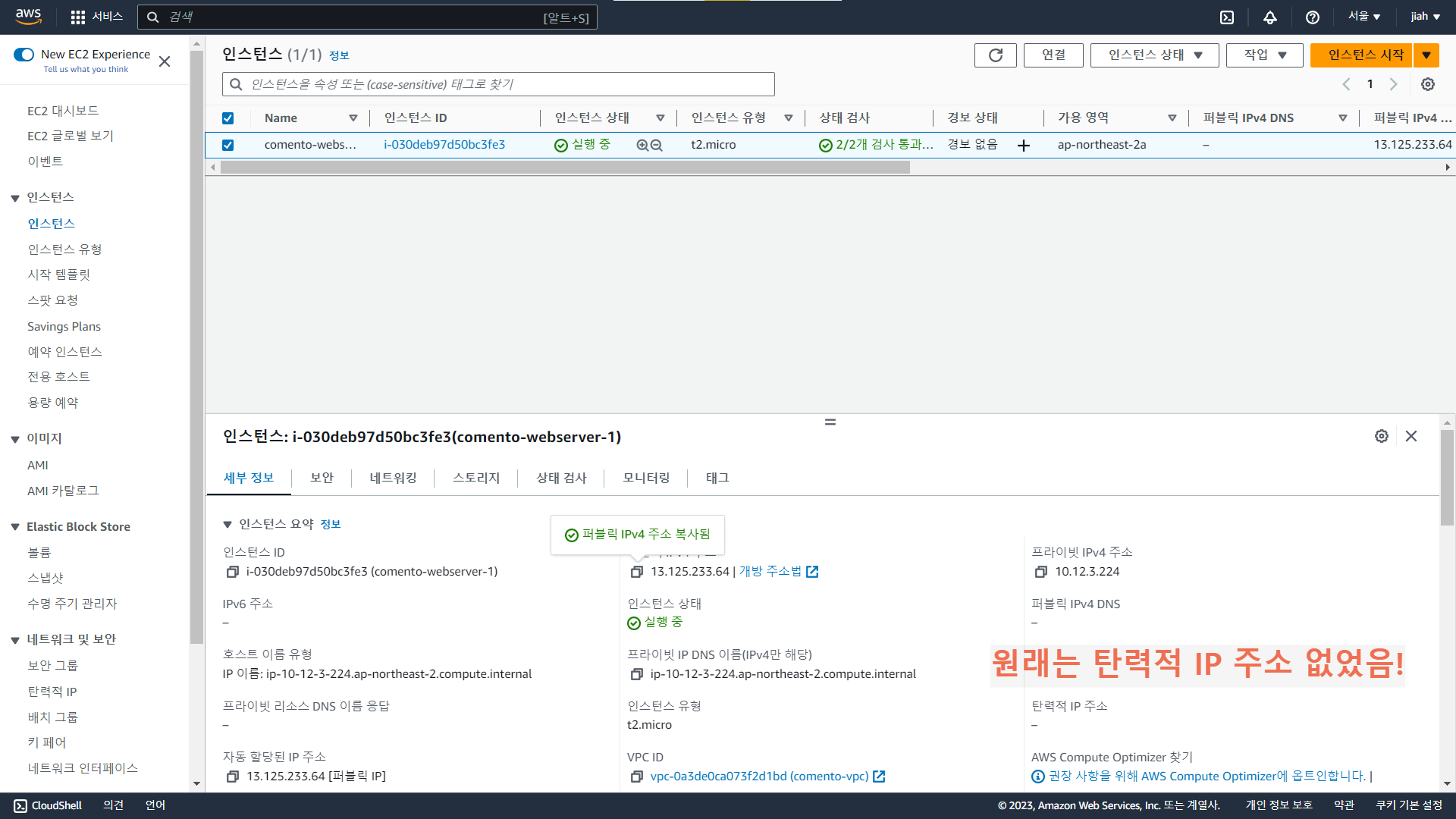Switch to 네트워킹 tab

click(x=393, y=478)
